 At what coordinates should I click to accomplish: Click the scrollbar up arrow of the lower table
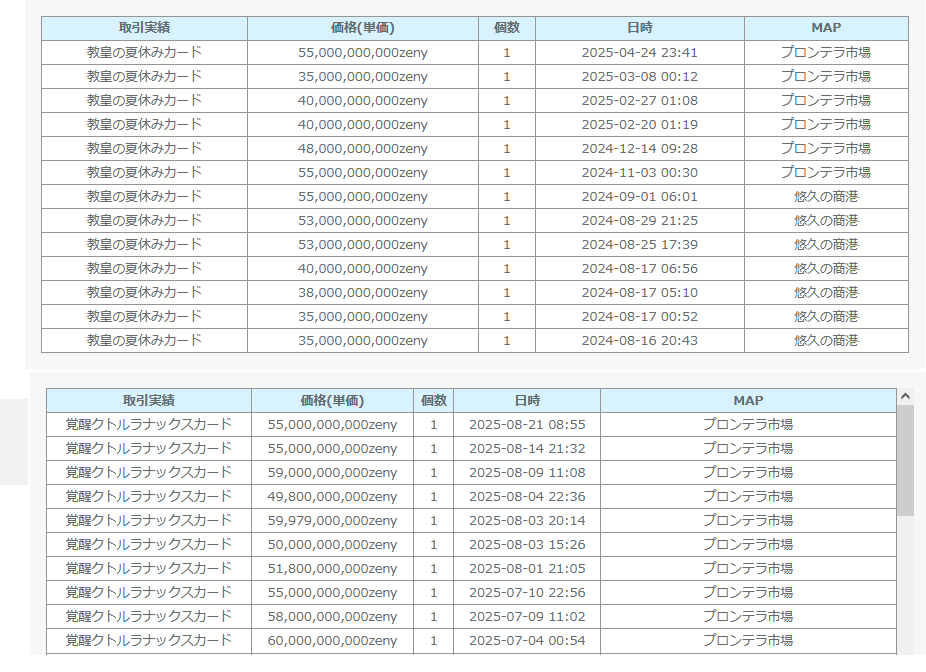(x=905, y=397)
